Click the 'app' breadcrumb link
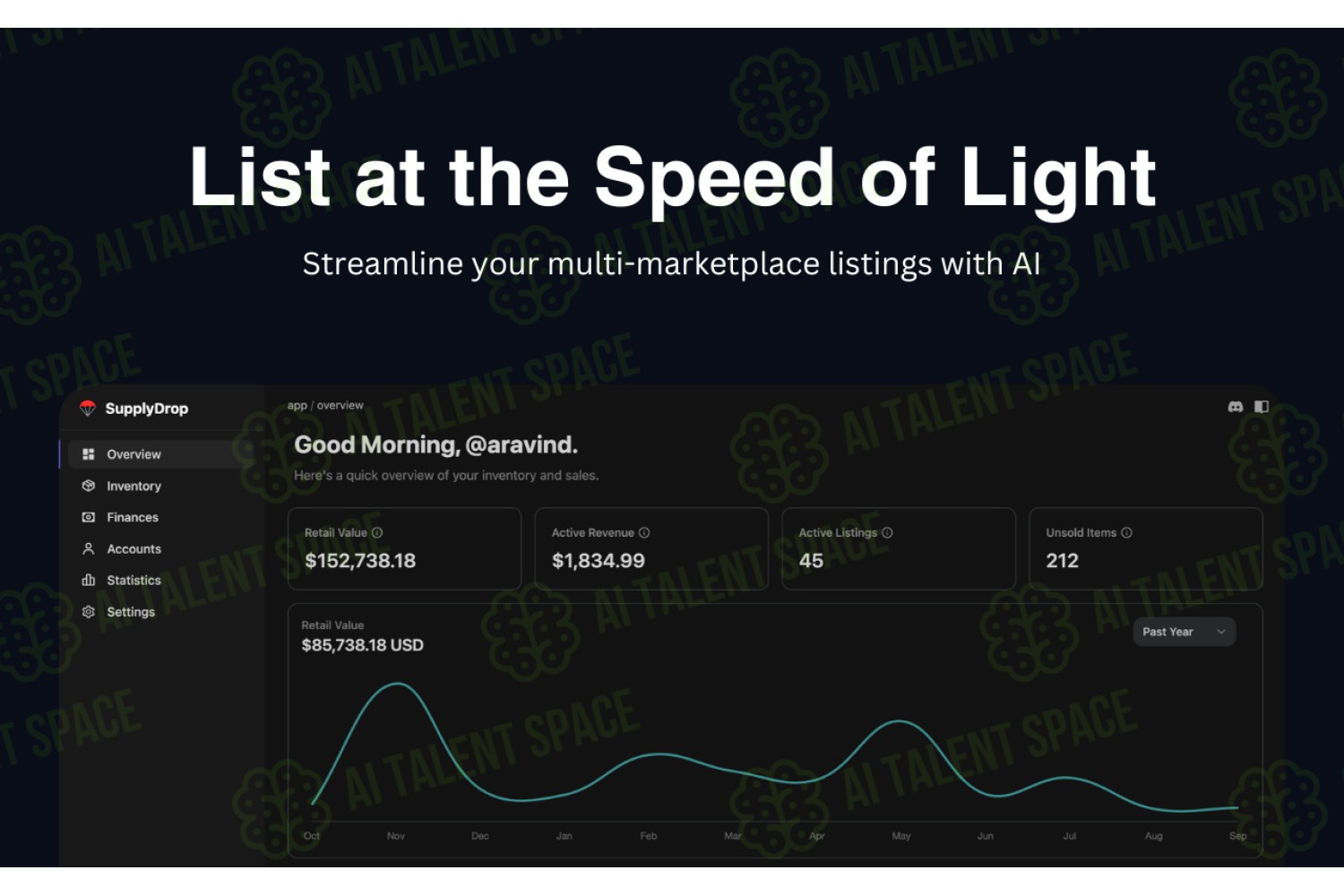 [297, 406]
